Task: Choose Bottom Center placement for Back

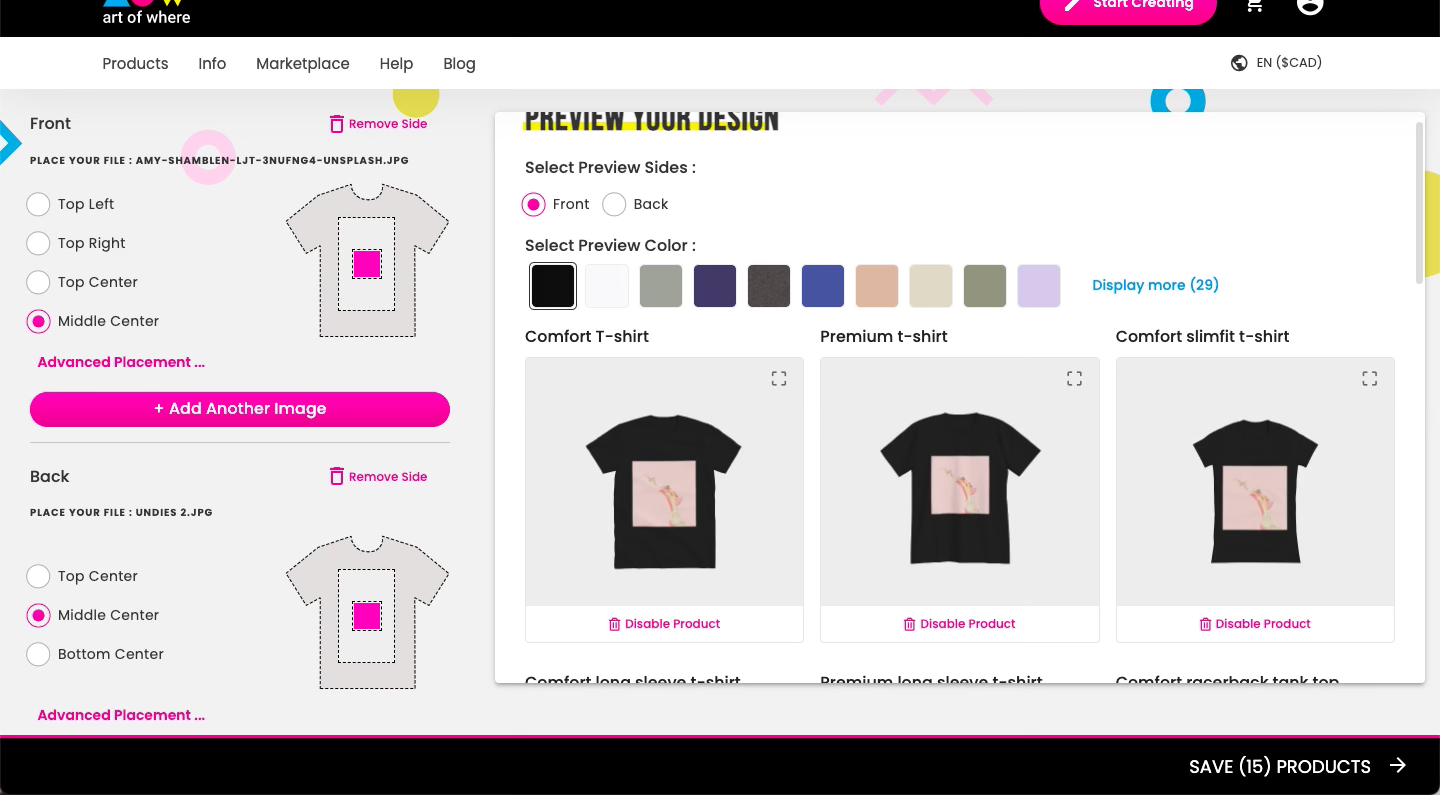Action: (38, 654)
